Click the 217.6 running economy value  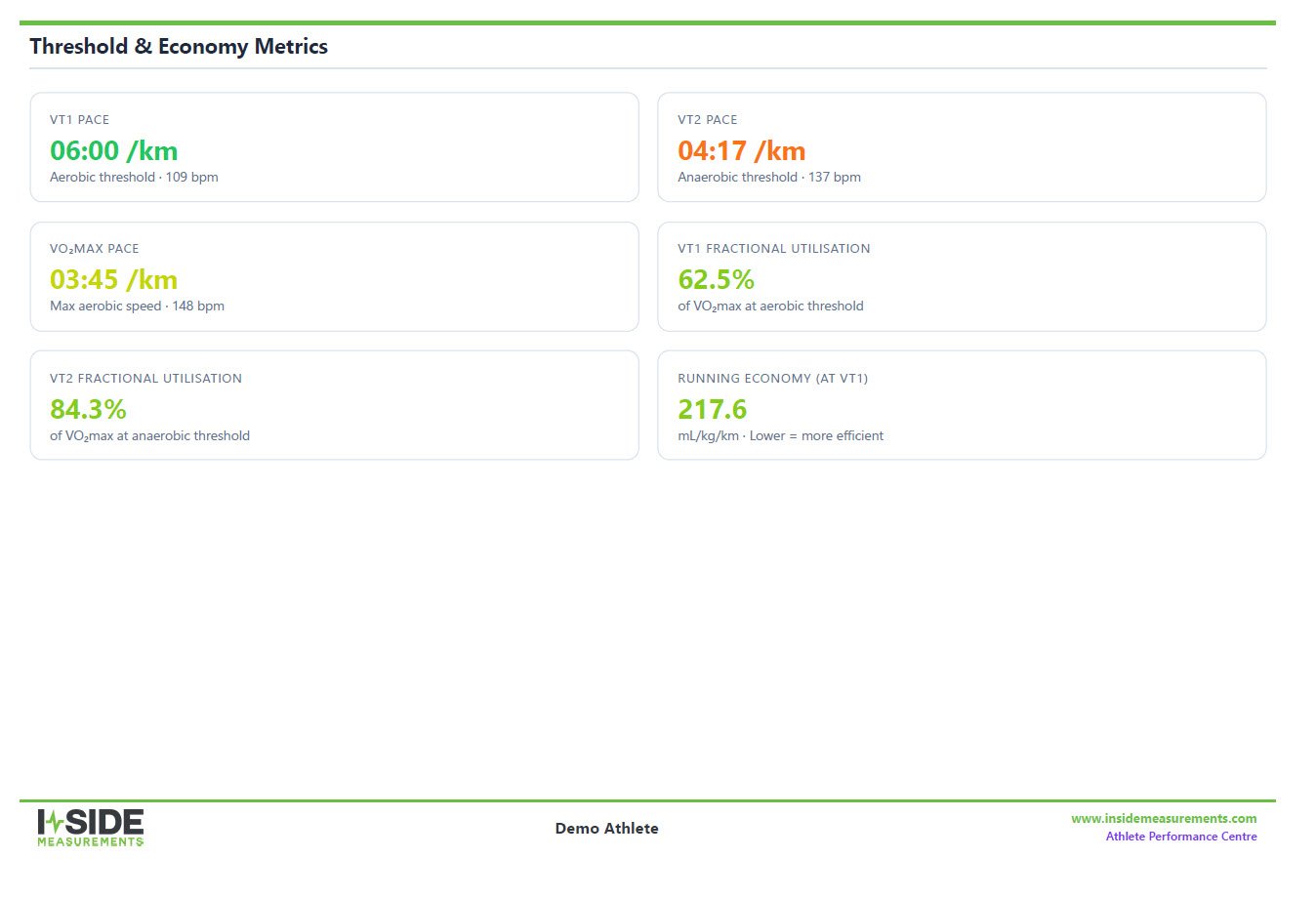[x=712, y=409]
